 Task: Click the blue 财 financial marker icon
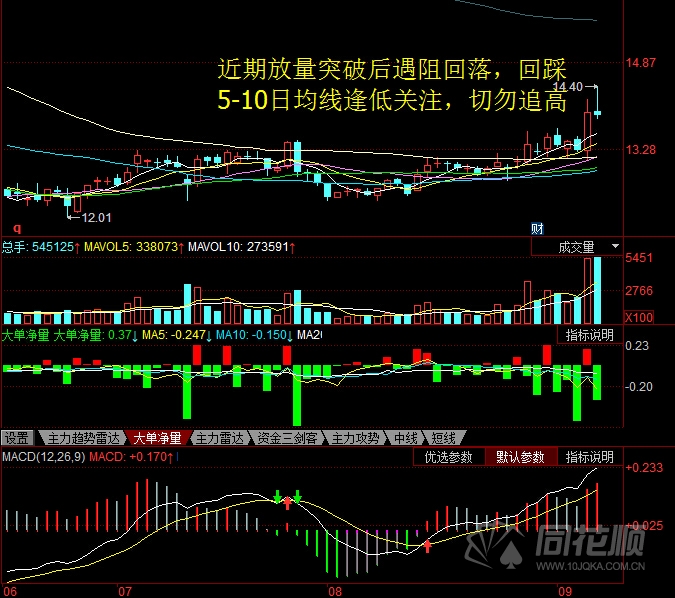[537, 229]
